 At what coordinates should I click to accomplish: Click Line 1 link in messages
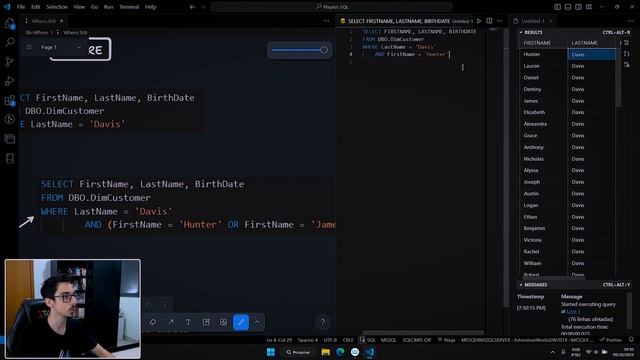click(573, 311)
